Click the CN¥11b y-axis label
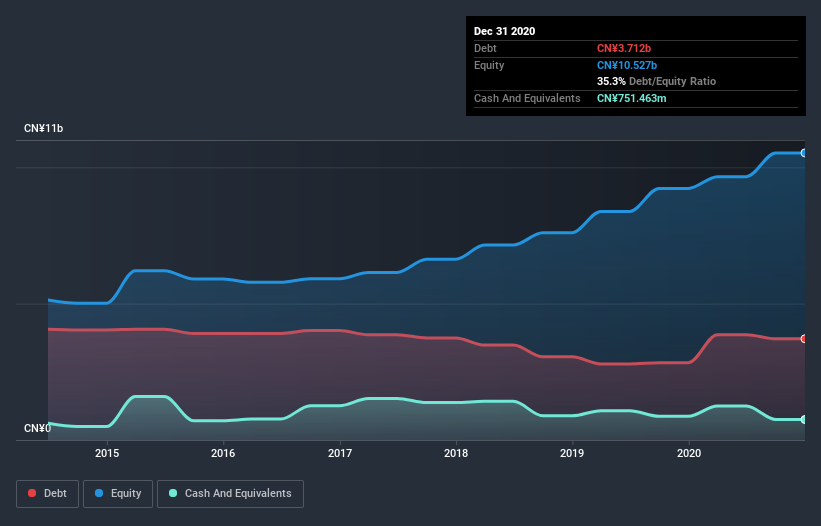Viewport: 821px width, 526px height. (x=43, y=128)
